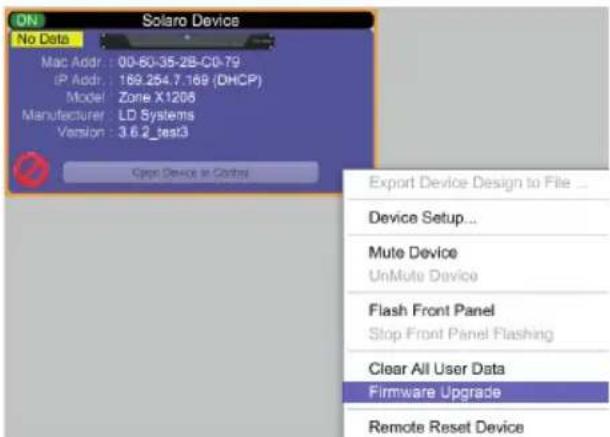Click the IP address 169.254.7.169 (DHCP)
The width and height of the screenshot is (610, 437).
(190, 81)
